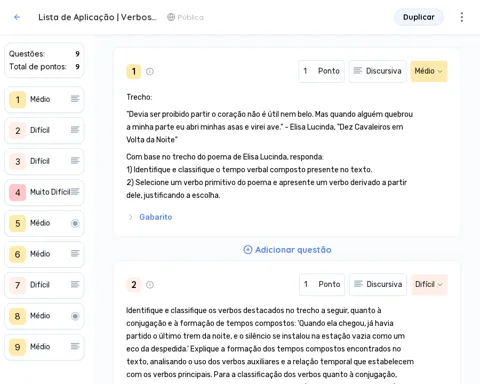Viewport: 480px width, 384px height.
Task: Click the 'Questões:' count label
Action: [x=27, y=54]
